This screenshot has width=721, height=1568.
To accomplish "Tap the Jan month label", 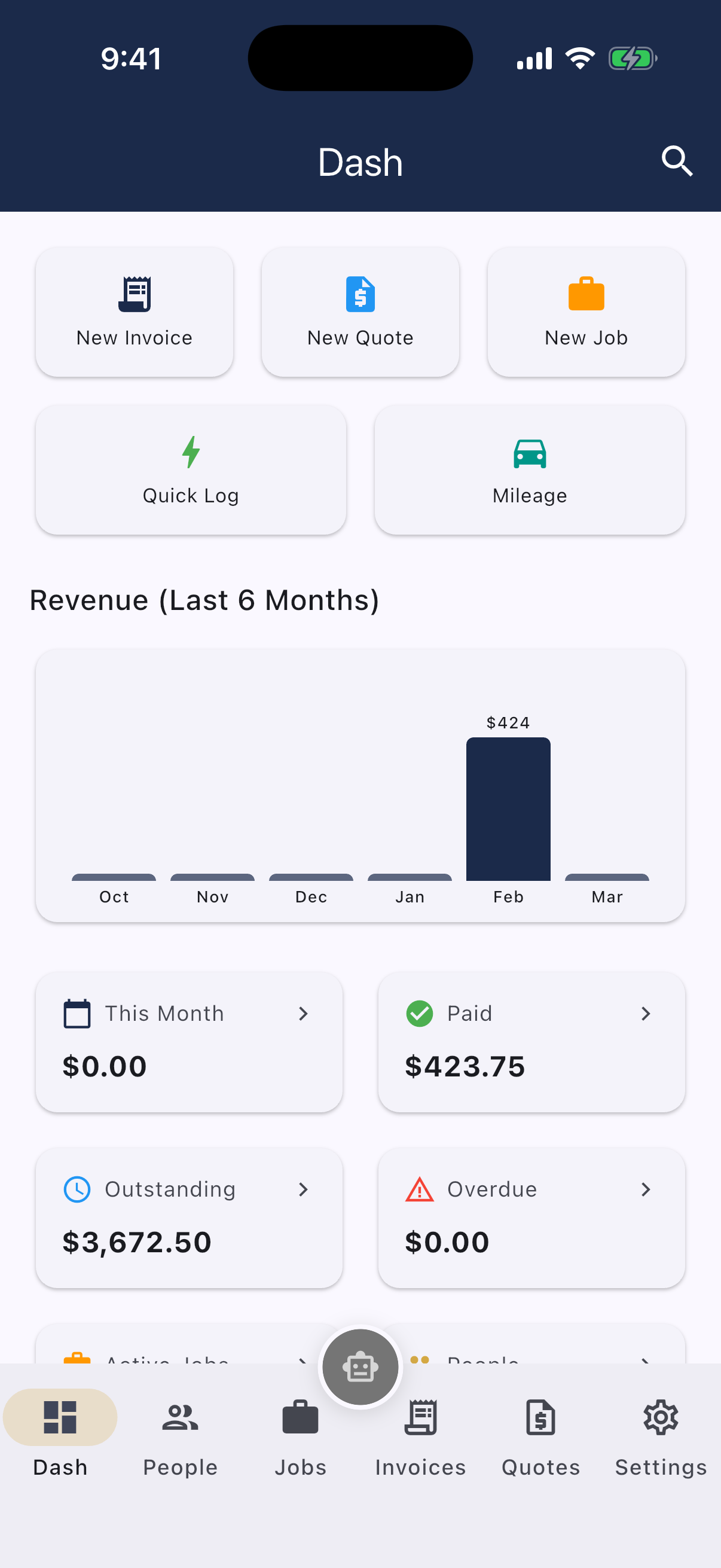I will (x=410, y=897).
